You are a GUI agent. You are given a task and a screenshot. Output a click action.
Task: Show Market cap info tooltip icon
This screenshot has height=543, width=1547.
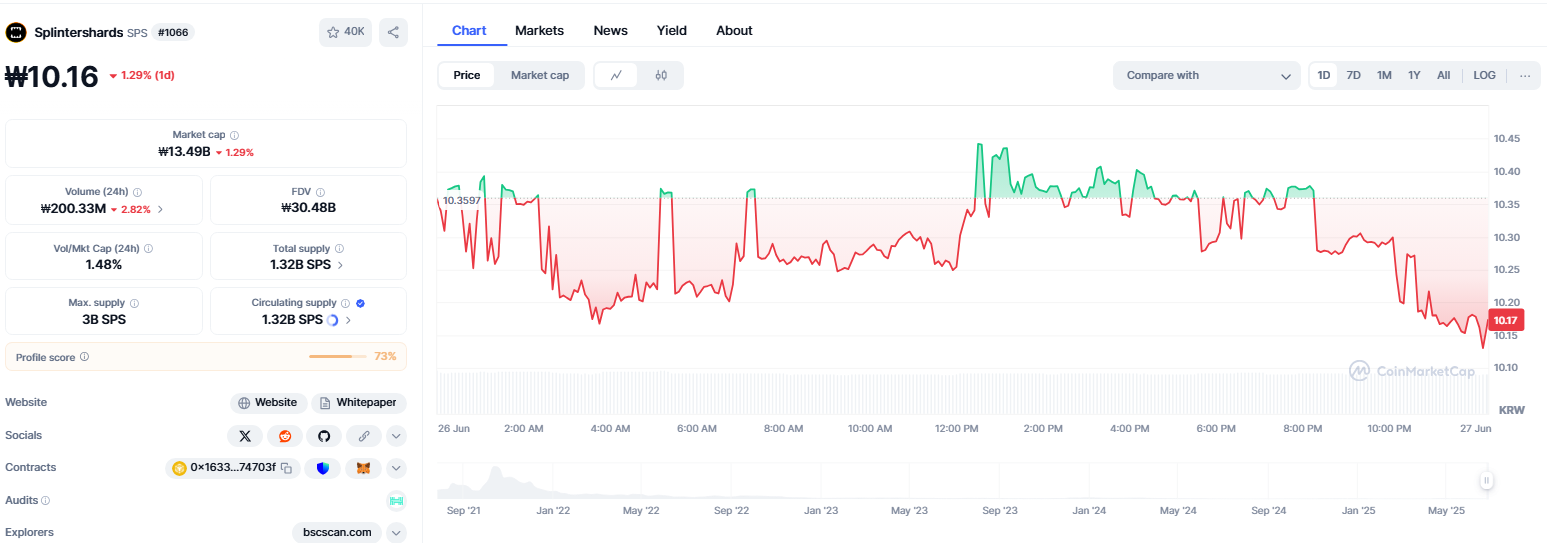pos(235,135)
